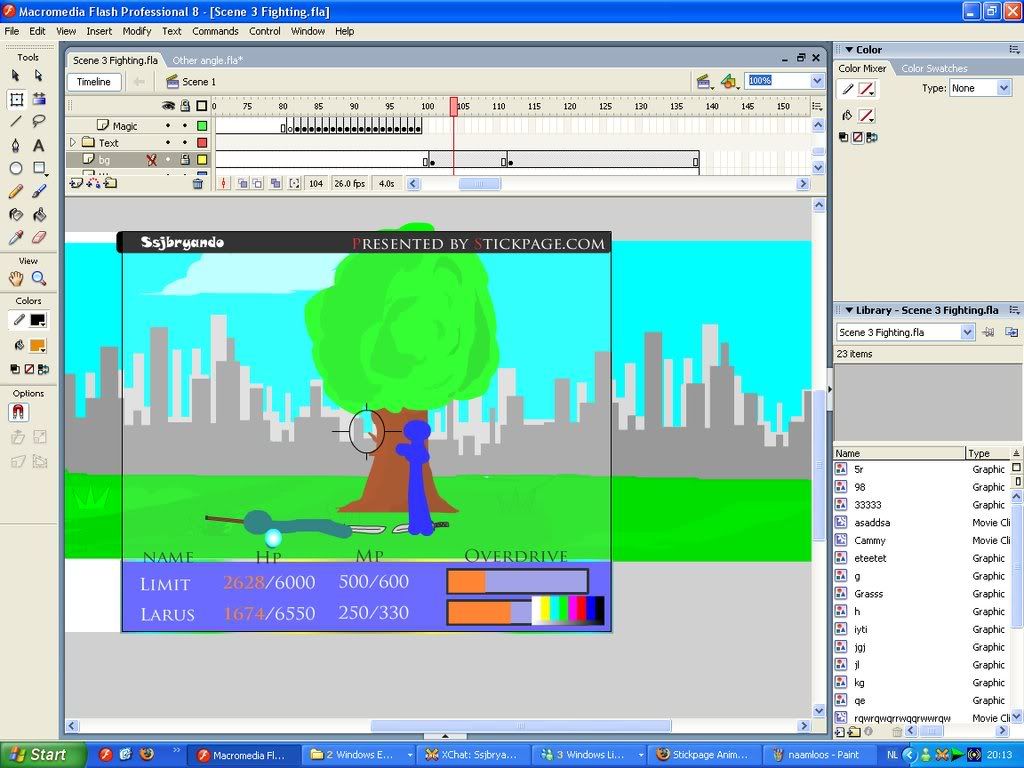The width and height of the screenshot is (1024, 768).
Task: Choose the Eraser tool
Action: tap(39, 238)
